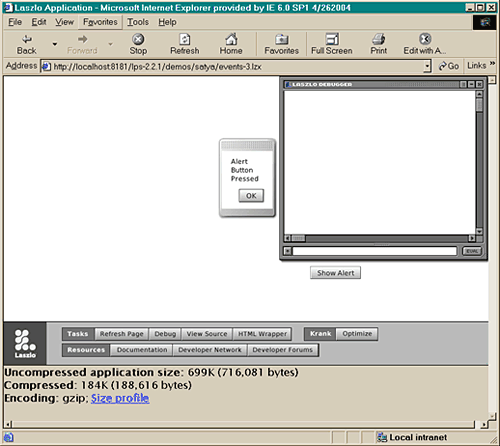500x446 pixels.
Task: Click the Debug button in Tasks bar
Action: click(x=165, y=334)
